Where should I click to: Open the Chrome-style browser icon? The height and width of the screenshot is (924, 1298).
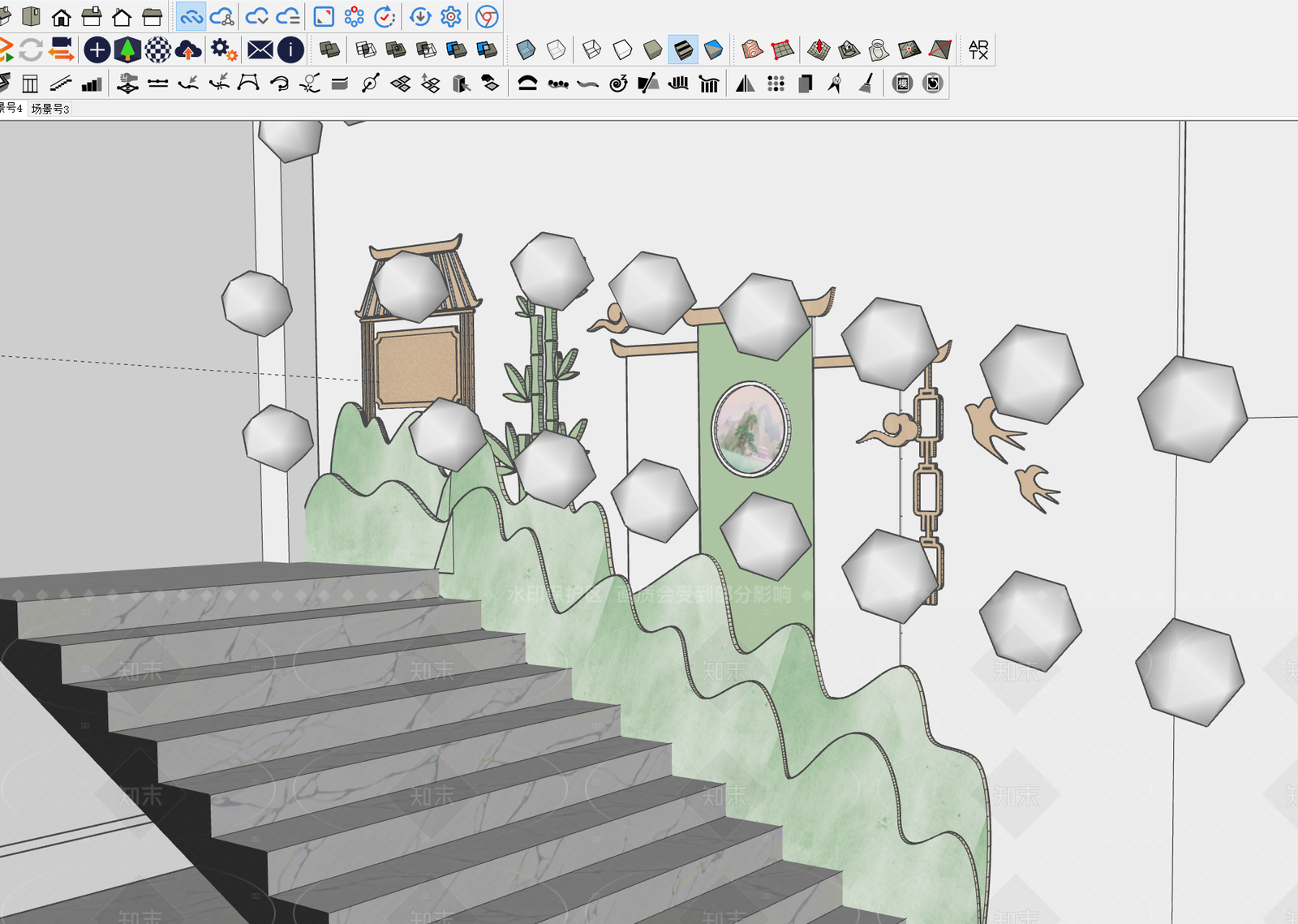click(x=487, y=16)
